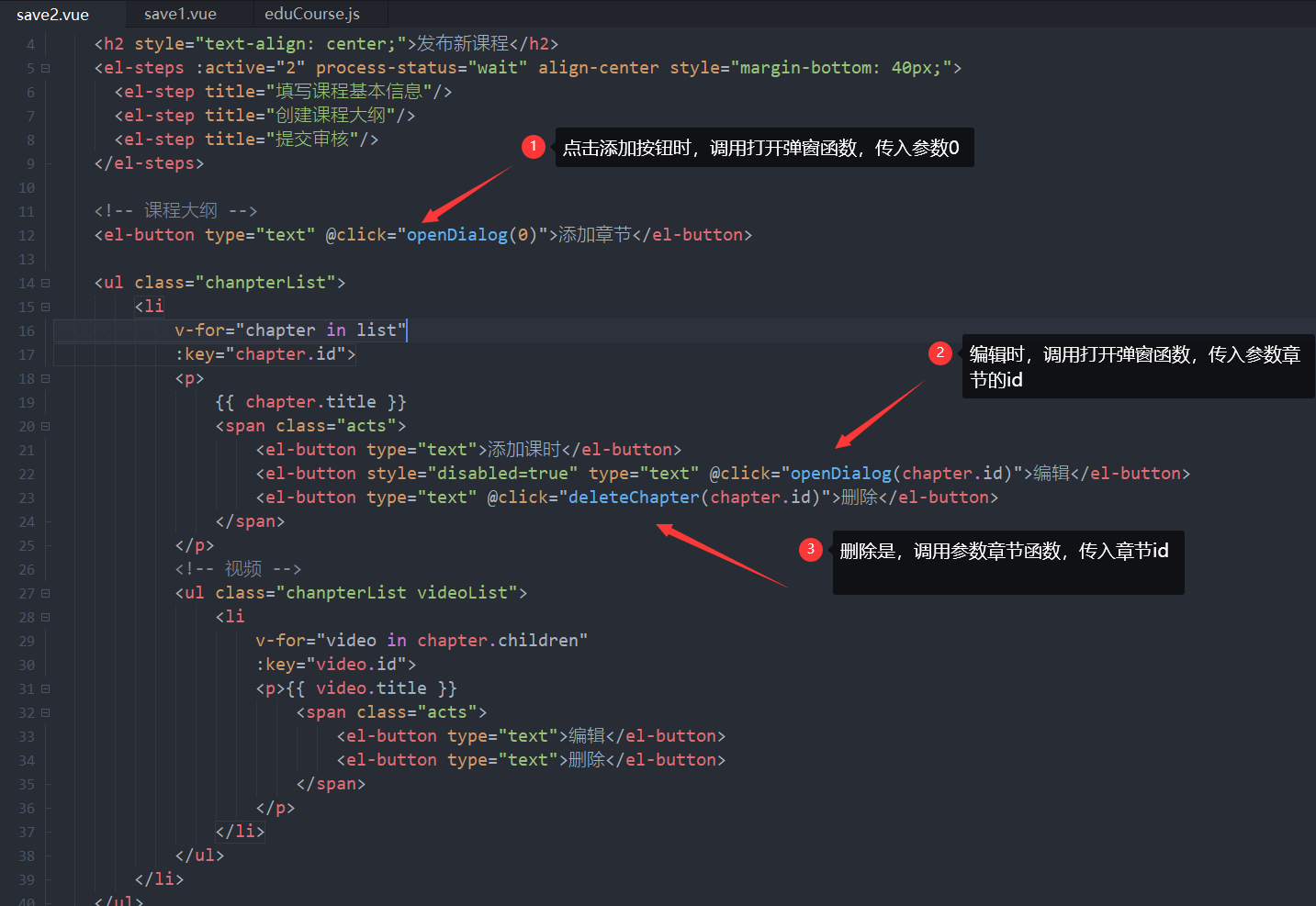Click the 编辑 button text on line 33

pyautogui.click(x=587, y=736)
